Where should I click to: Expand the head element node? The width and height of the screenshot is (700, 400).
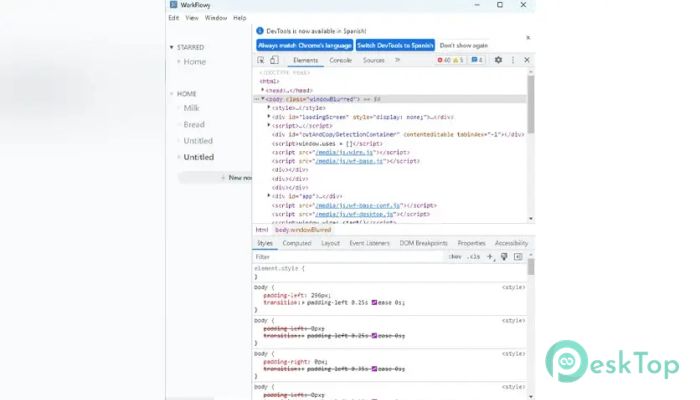point(263,90)
